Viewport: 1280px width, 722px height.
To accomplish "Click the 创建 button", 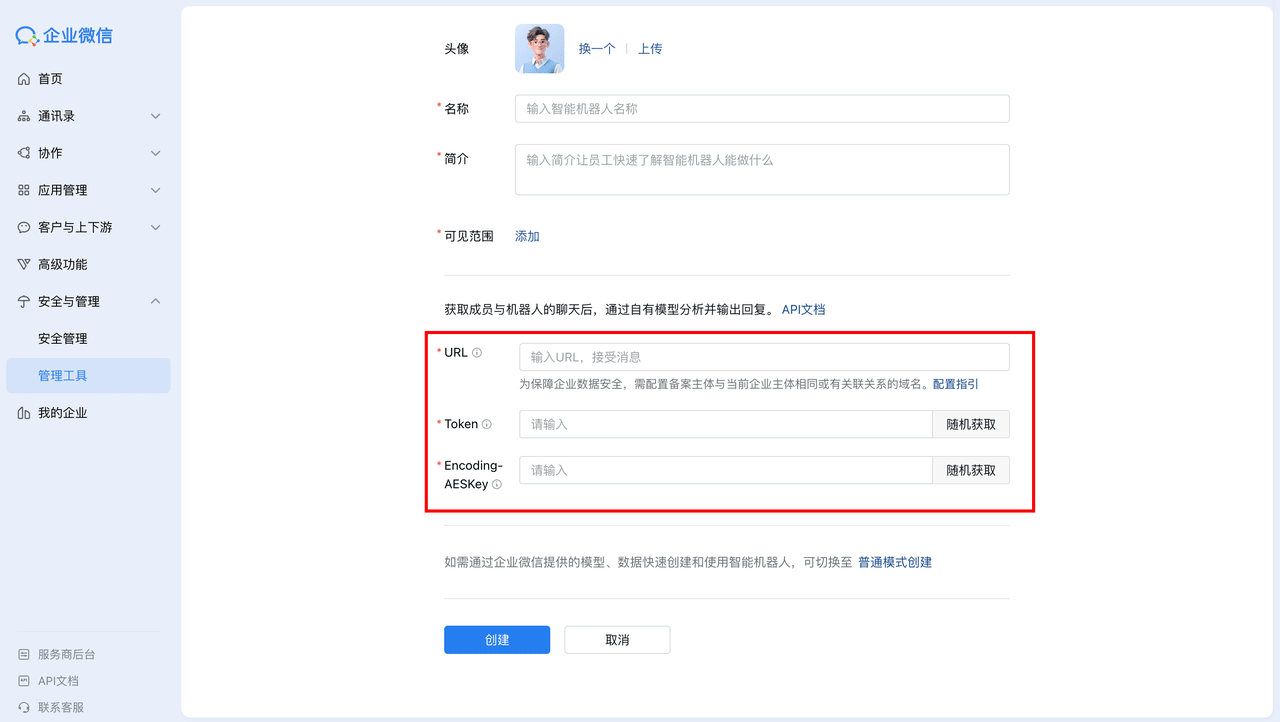I will (497, 639).
